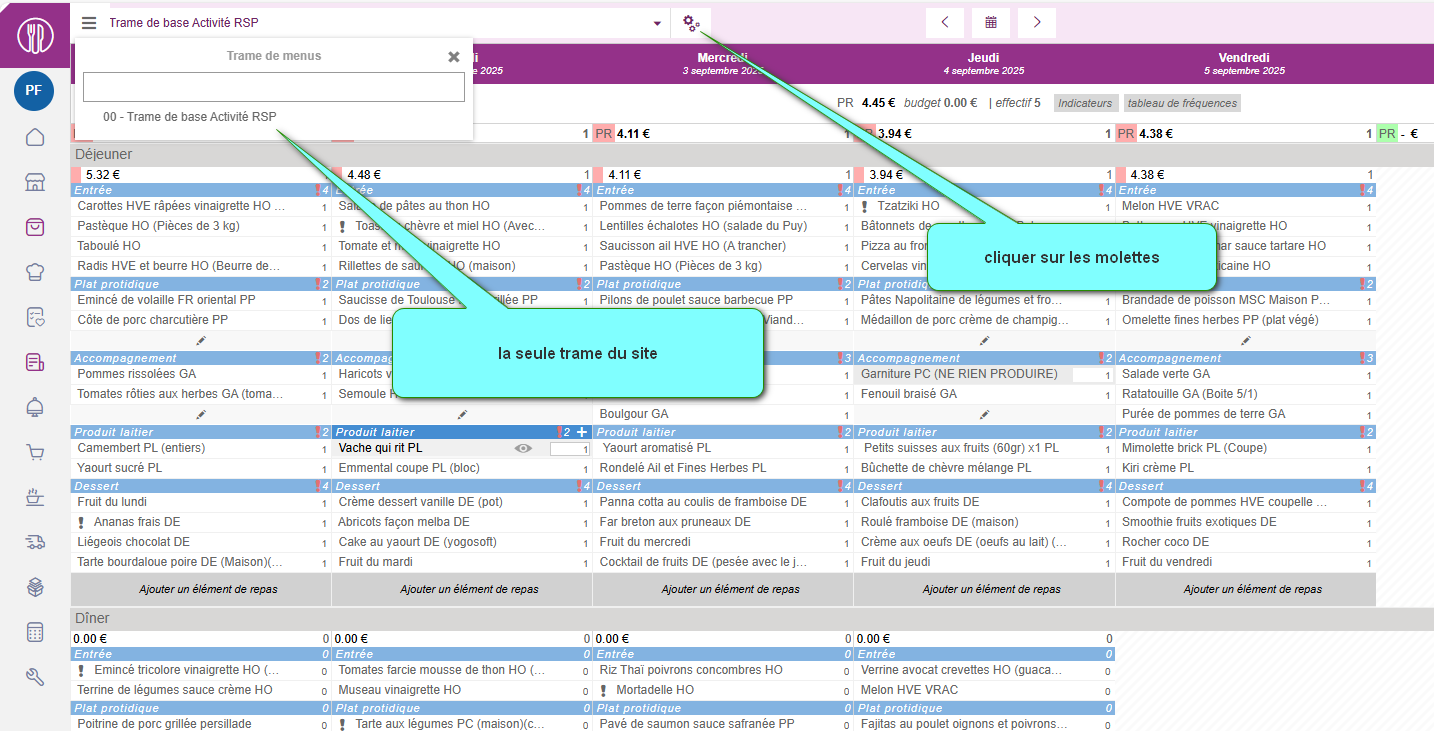Select Clafoutis aux fruits DE
The image size is (1434, 731).
pyautogui.click(x=920, y=502)
